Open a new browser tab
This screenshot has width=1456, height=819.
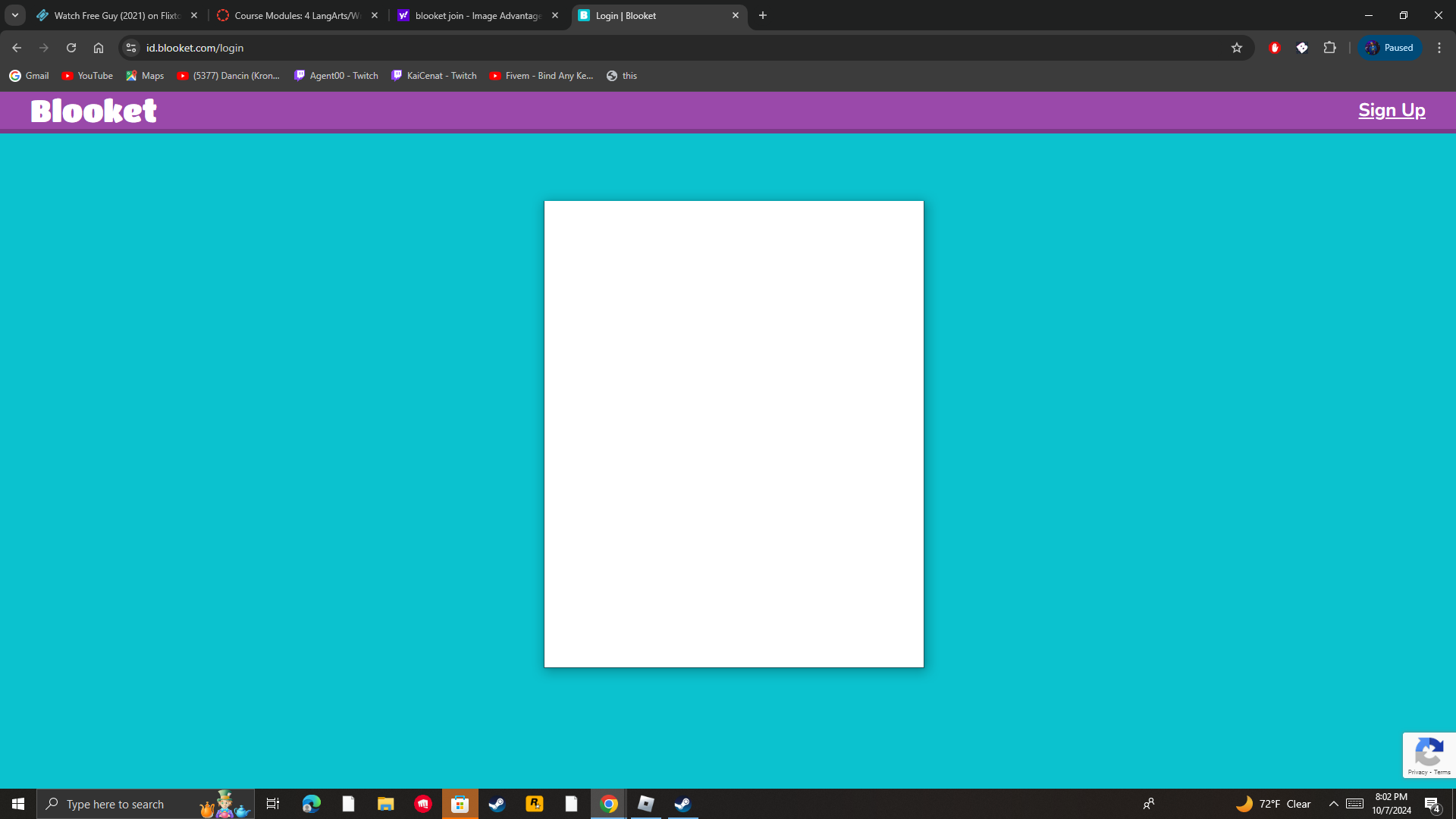(x=763, y=15)
